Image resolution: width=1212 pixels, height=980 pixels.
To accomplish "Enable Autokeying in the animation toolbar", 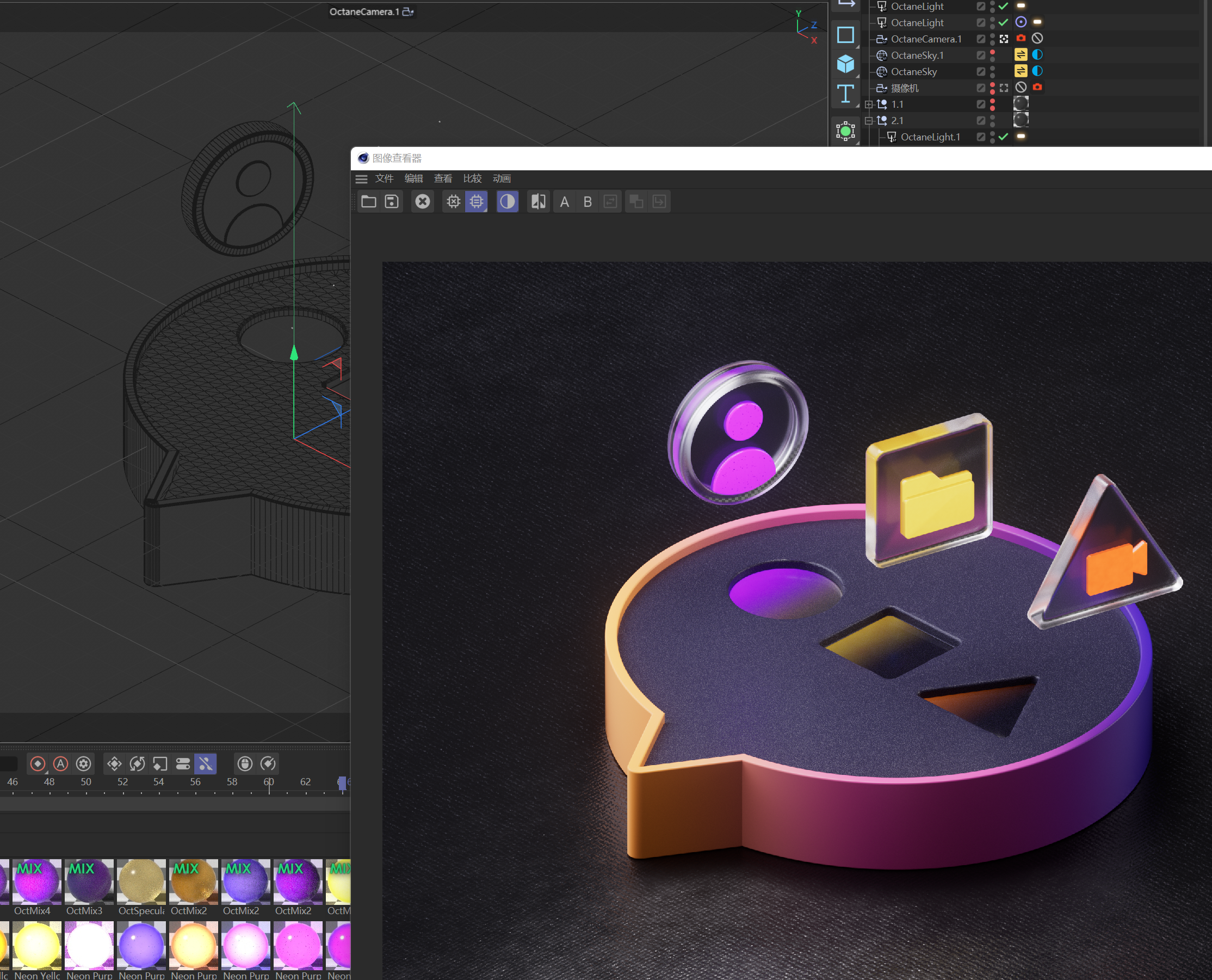I will (x=60, y=764).
